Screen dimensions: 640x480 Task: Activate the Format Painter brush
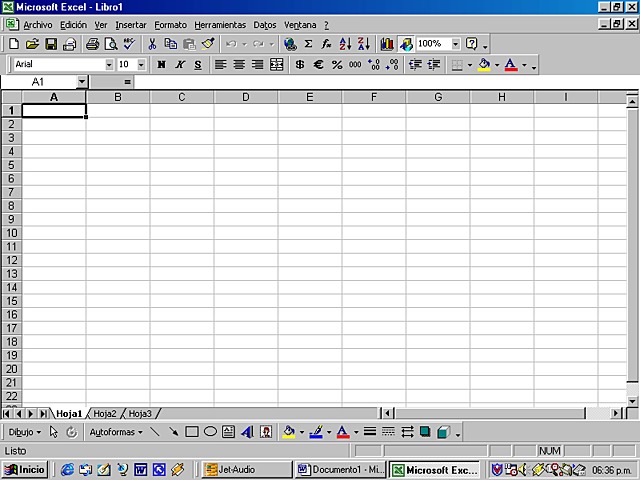pyautogui.click(x=208, y=44)
